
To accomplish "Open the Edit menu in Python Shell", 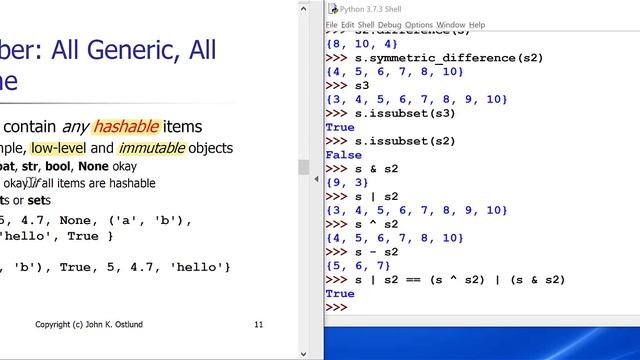I will [x=347, y=25].
